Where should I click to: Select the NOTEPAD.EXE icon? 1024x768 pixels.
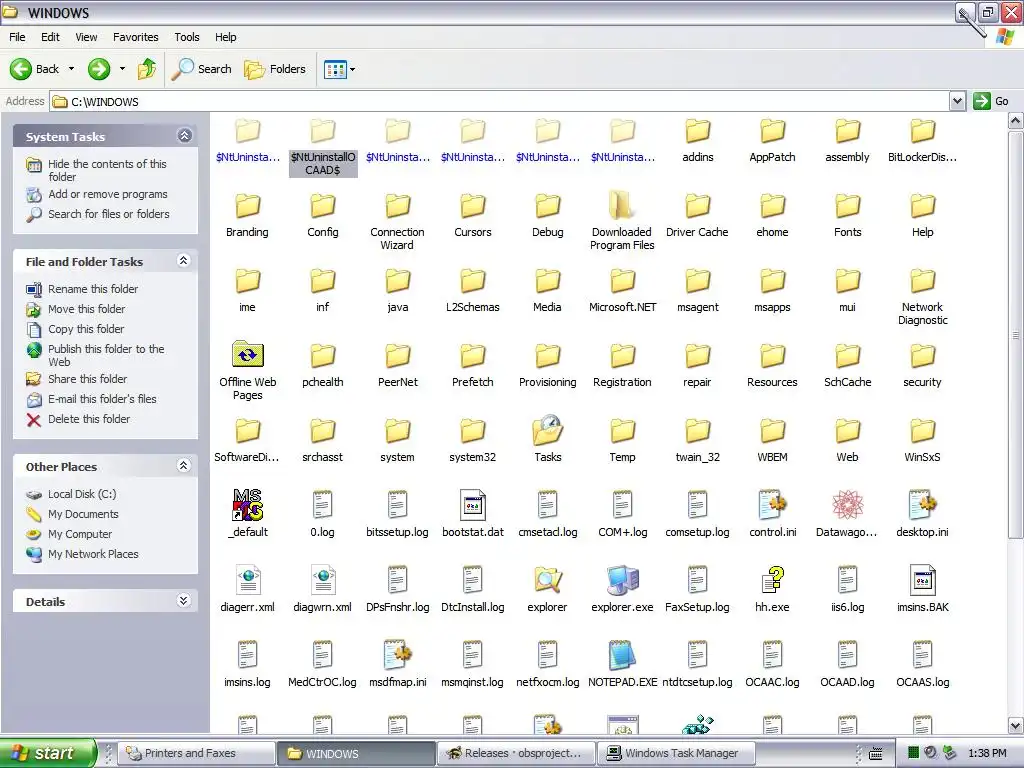(622, 655)
